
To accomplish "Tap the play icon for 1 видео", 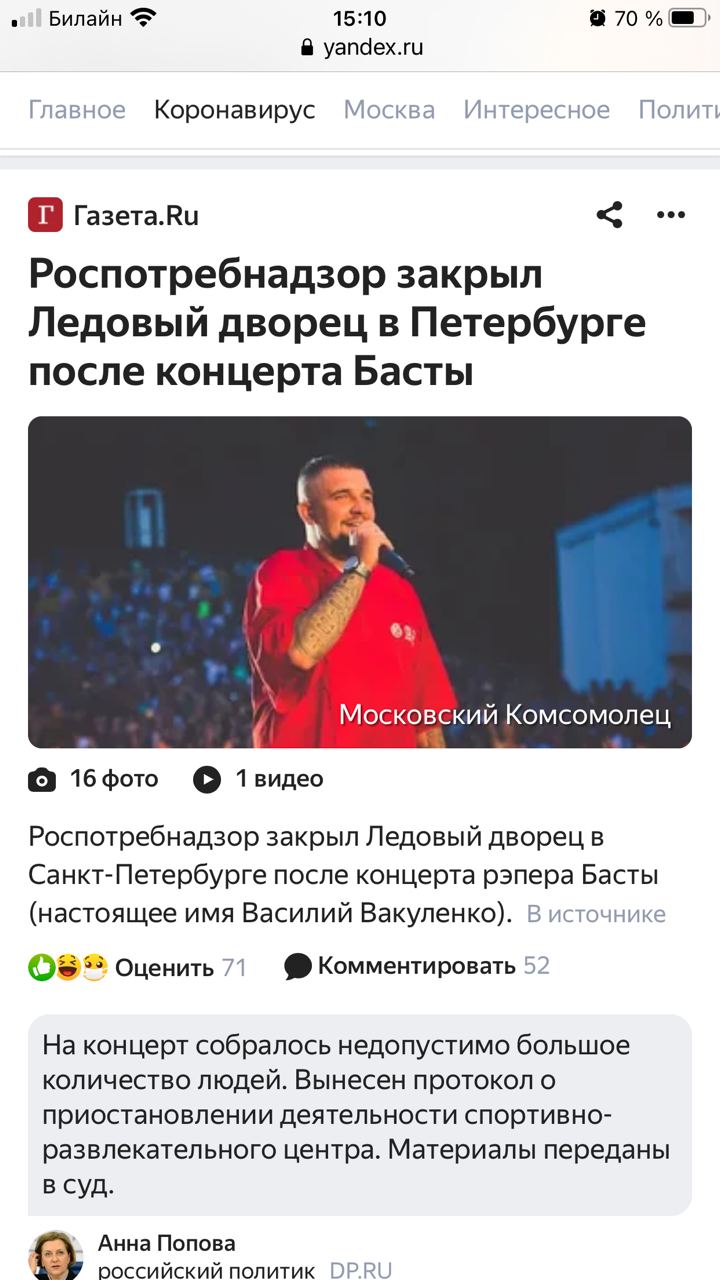I will (x=207, y=779).
